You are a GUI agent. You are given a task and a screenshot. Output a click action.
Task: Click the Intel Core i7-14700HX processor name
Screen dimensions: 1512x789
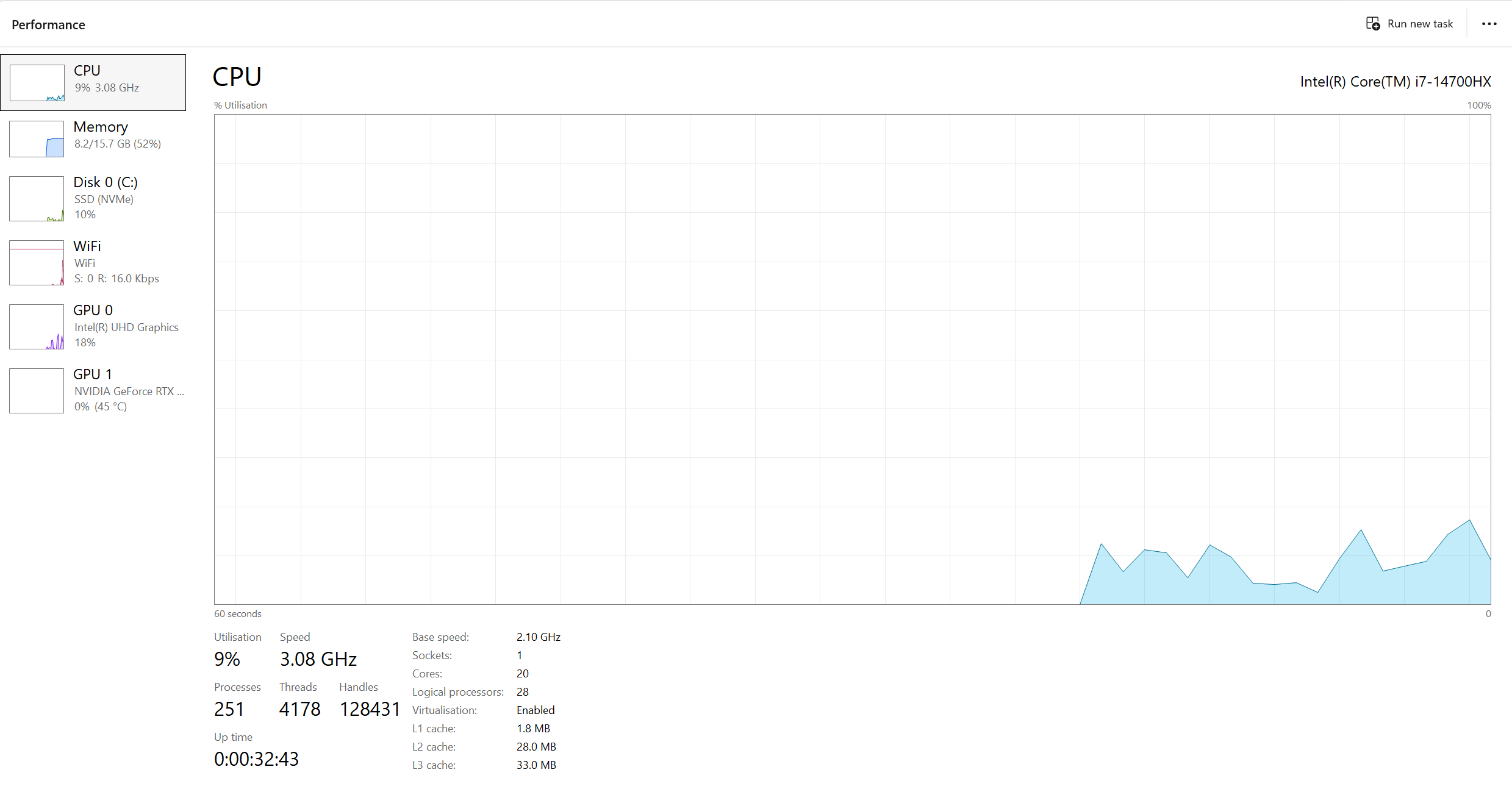[x=1395, y=82]
